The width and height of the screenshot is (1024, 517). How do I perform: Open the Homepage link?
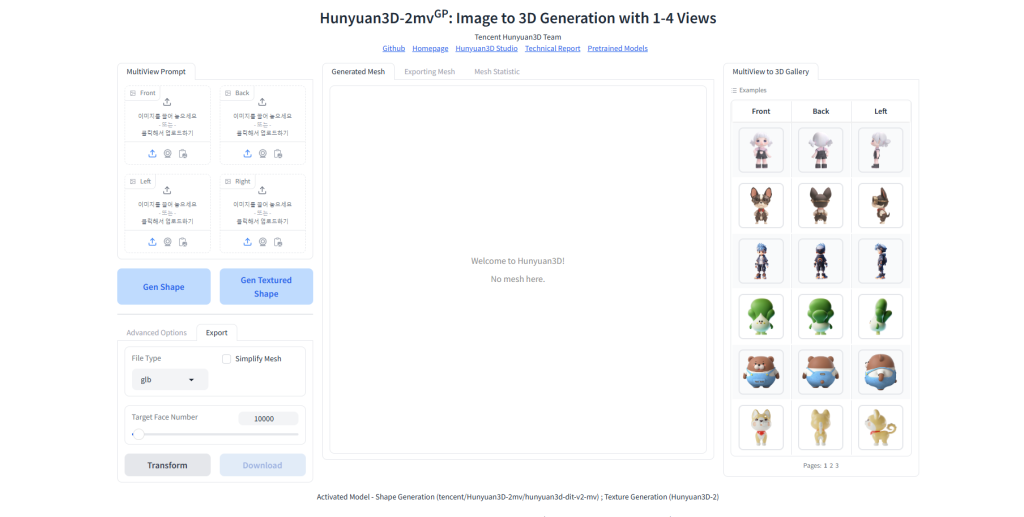point(430,48)
